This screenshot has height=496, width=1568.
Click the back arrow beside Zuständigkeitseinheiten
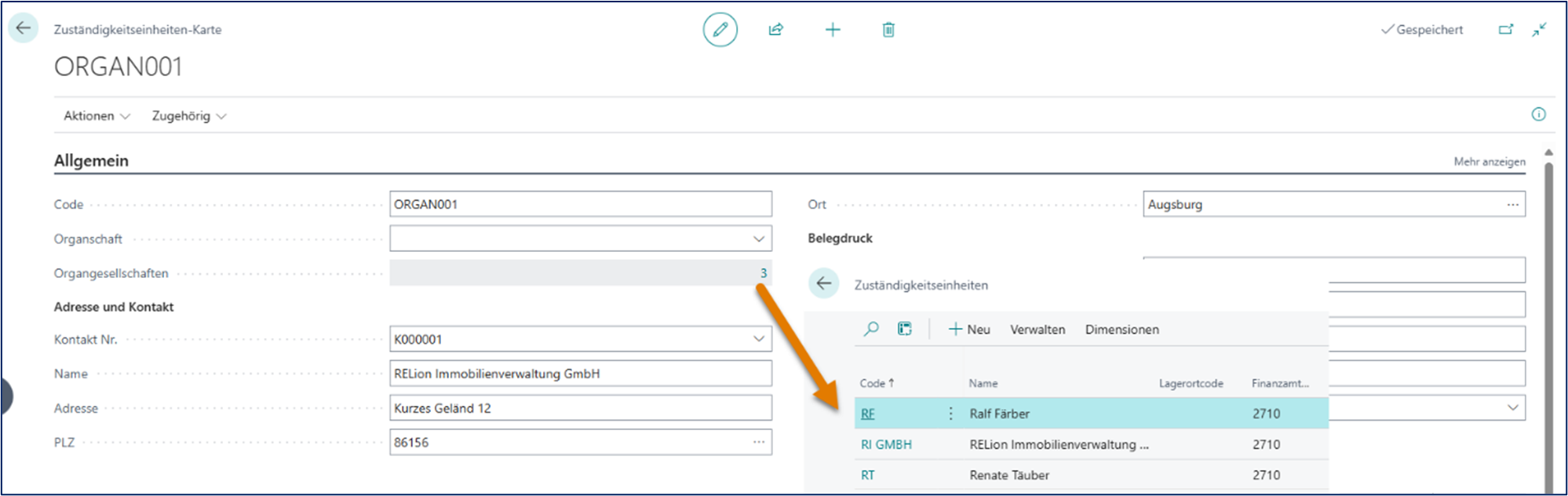pos(824,284)
